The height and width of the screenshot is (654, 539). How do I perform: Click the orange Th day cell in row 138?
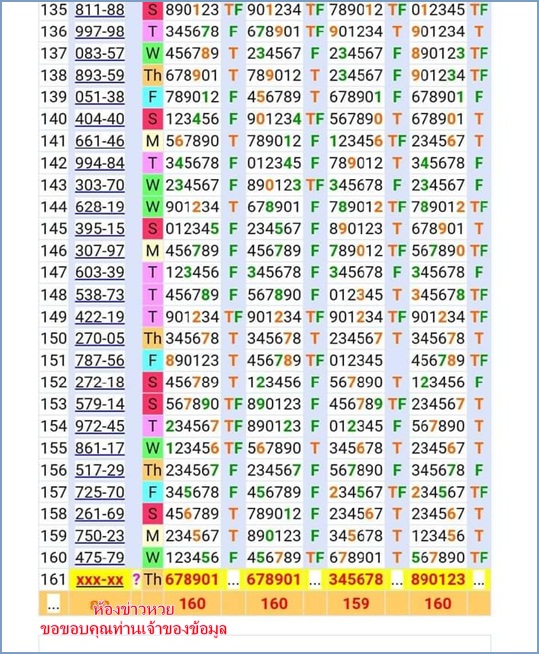153,75
